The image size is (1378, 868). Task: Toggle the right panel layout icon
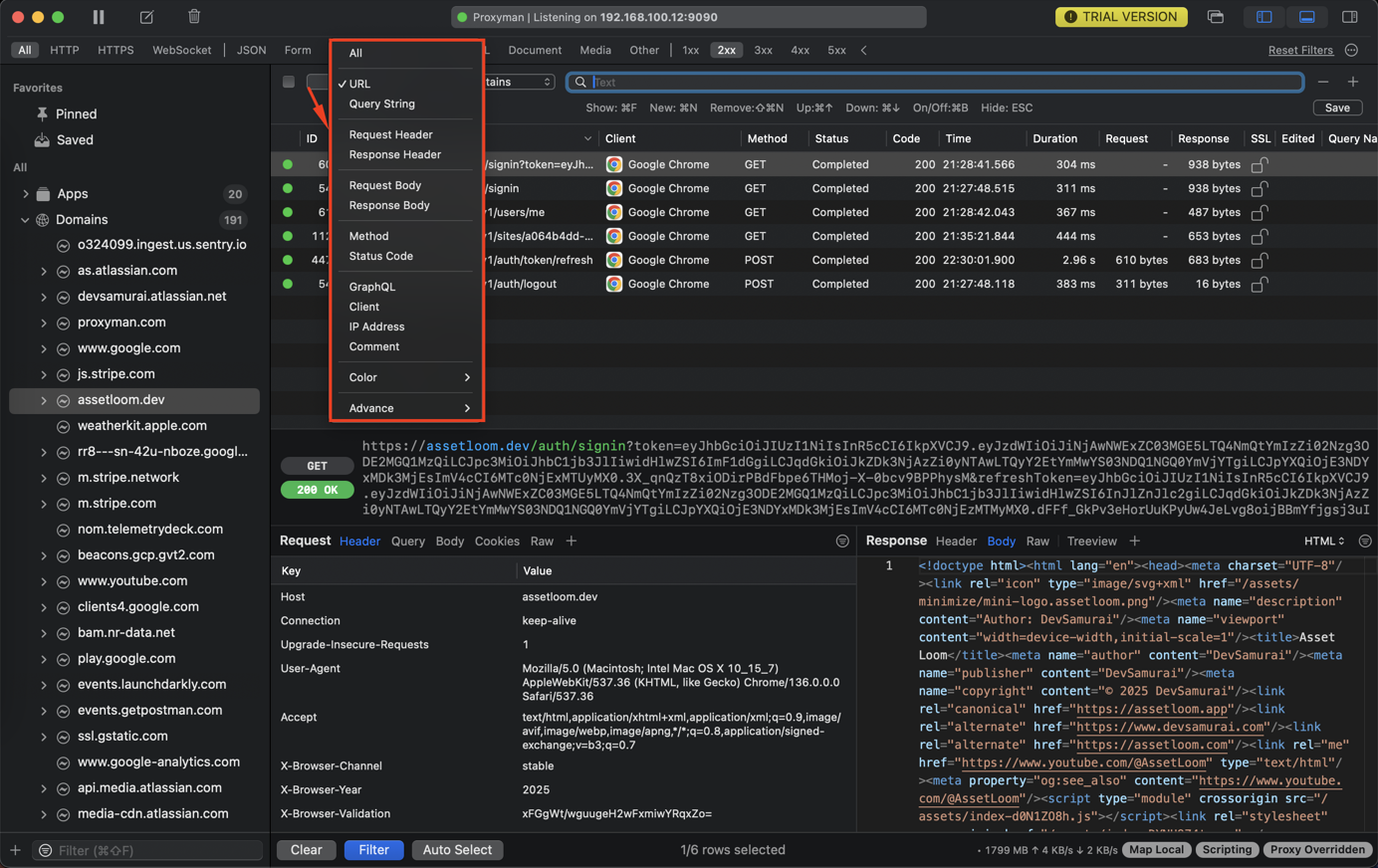1350,17
